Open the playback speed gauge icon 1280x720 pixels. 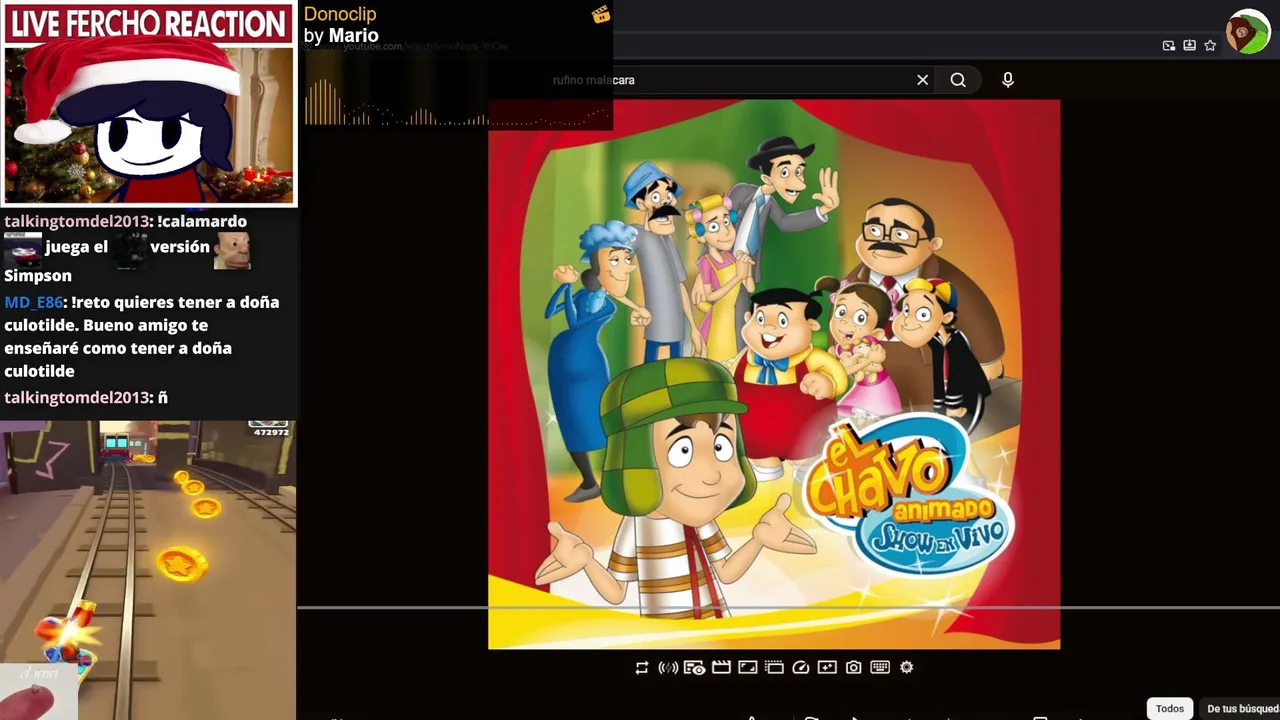click(800, 668)
